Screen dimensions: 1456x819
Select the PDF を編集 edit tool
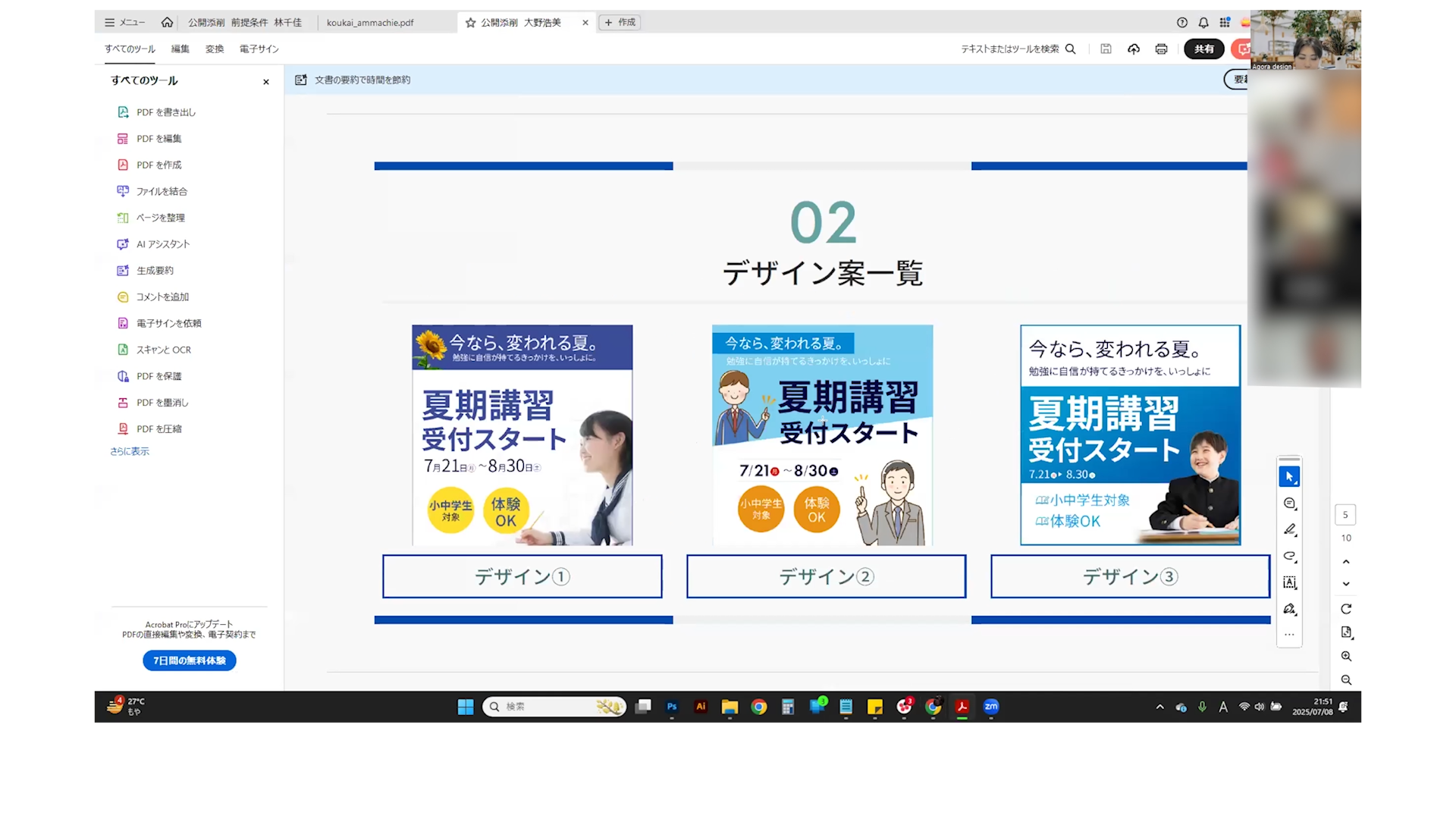(x=158, y=139)
